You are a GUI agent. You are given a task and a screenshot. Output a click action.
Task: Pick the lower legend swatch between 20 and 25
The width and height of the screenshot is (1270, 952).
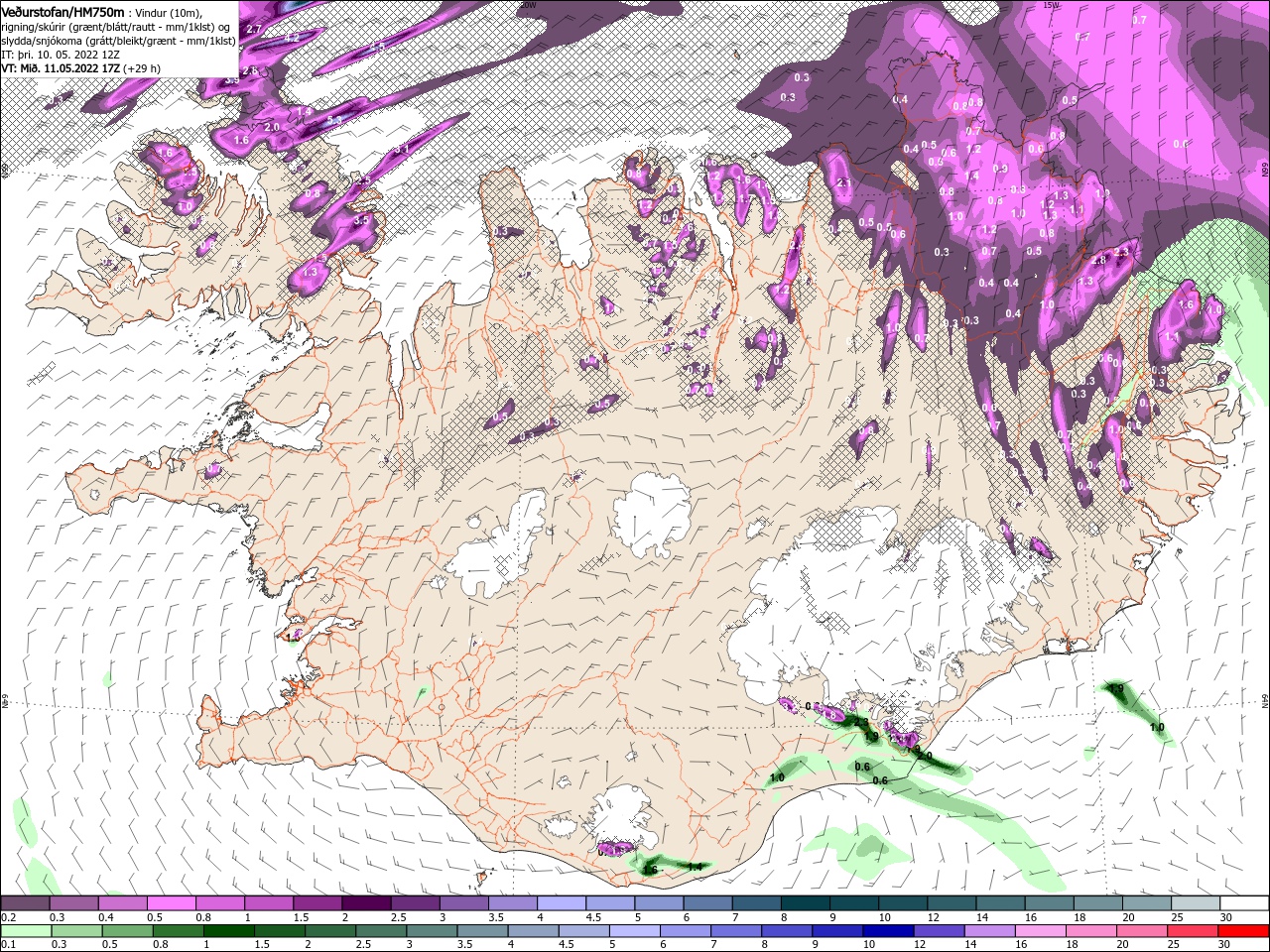click(1143, 930)
